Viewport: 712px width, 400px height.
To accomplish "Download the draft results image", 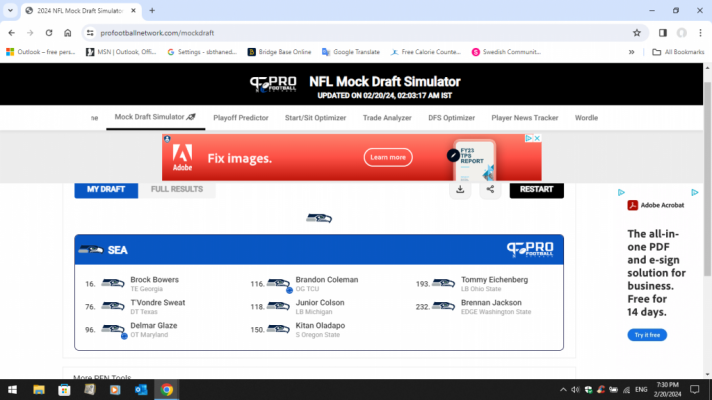I will click(460, 189).
